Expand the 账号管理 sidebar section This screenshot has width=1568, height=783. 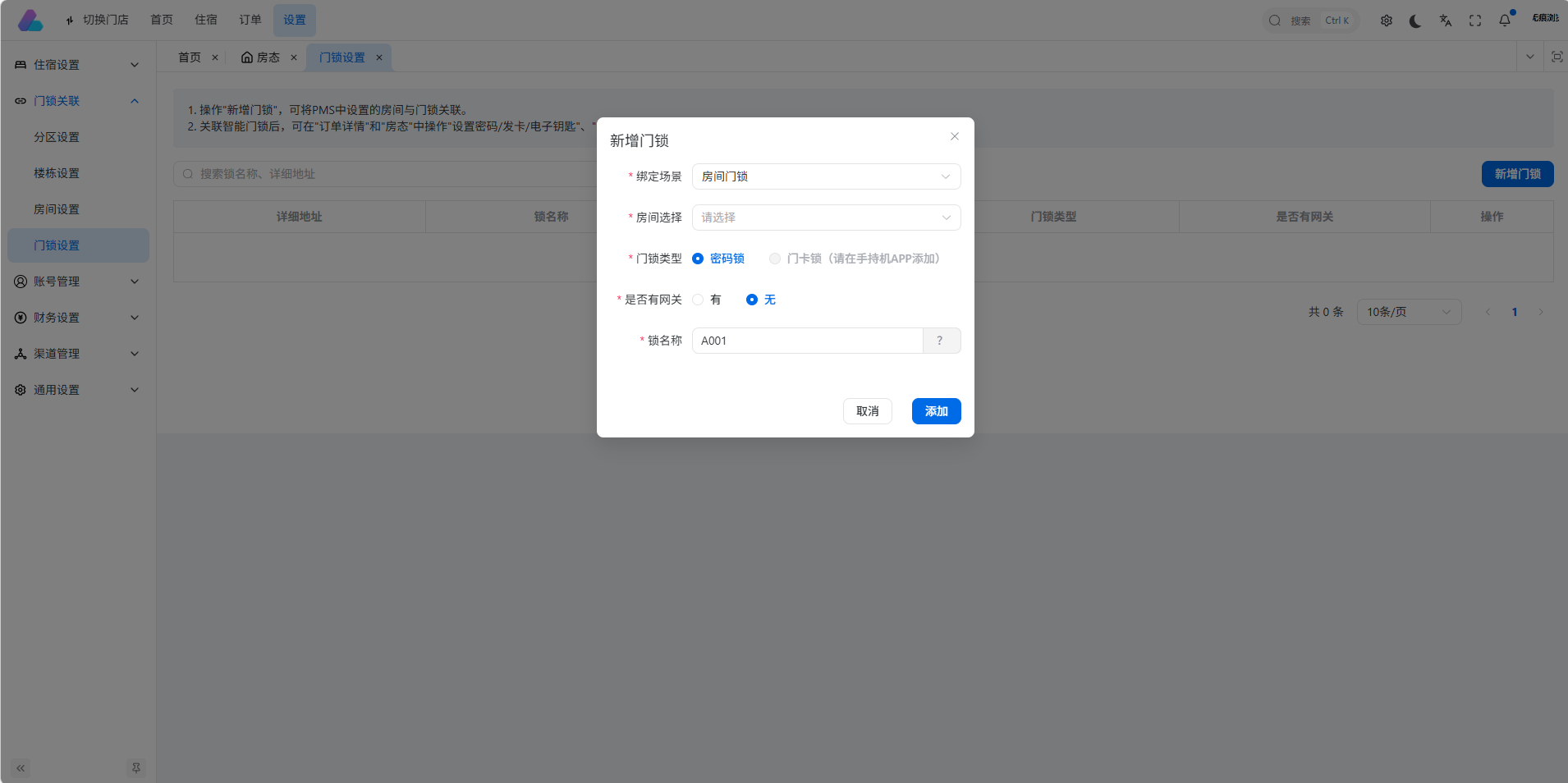click(x=77, y=282)
